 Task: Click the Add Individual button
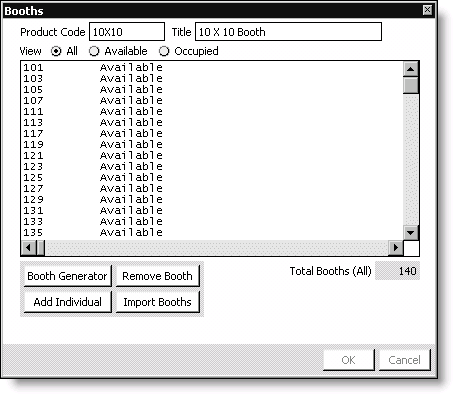[67, 302]
